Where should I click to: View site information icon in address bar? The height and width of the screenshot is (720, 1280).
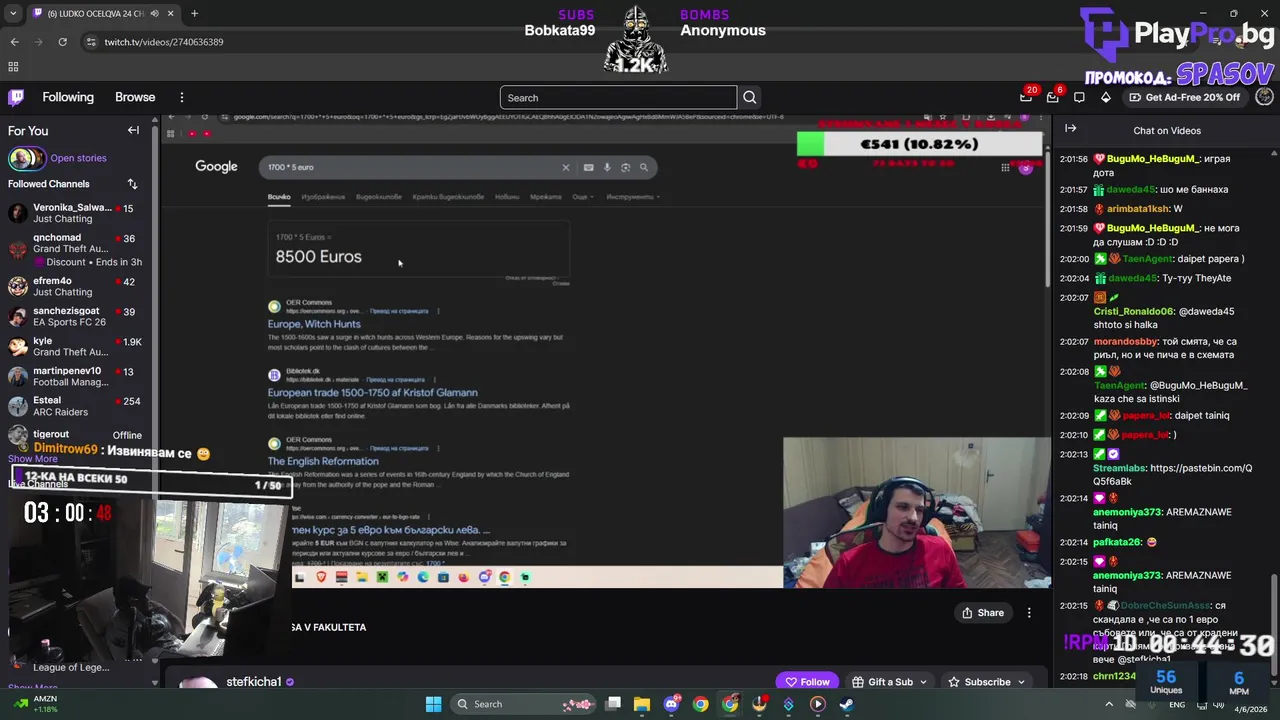(91, 42)
